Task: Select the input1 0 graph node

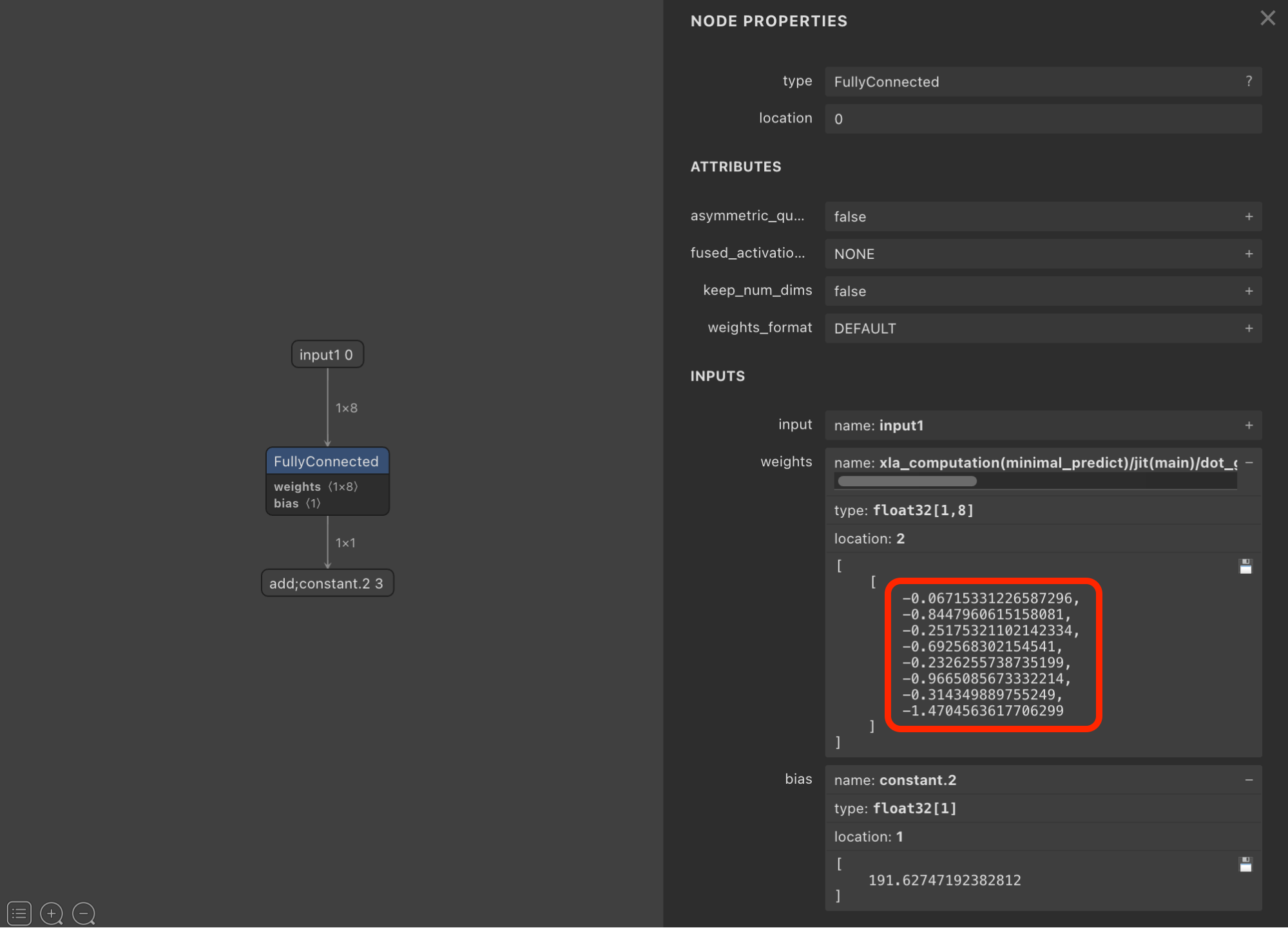Action: coord(327,355)
